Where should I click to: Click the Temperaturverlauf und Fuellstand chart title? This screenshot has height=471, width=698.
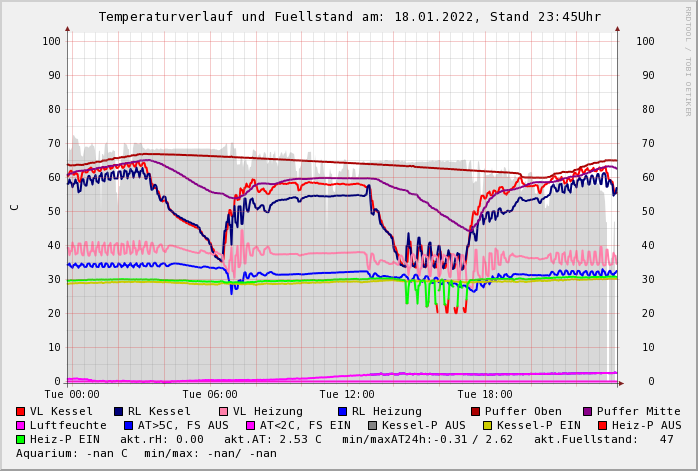[349, 17]
